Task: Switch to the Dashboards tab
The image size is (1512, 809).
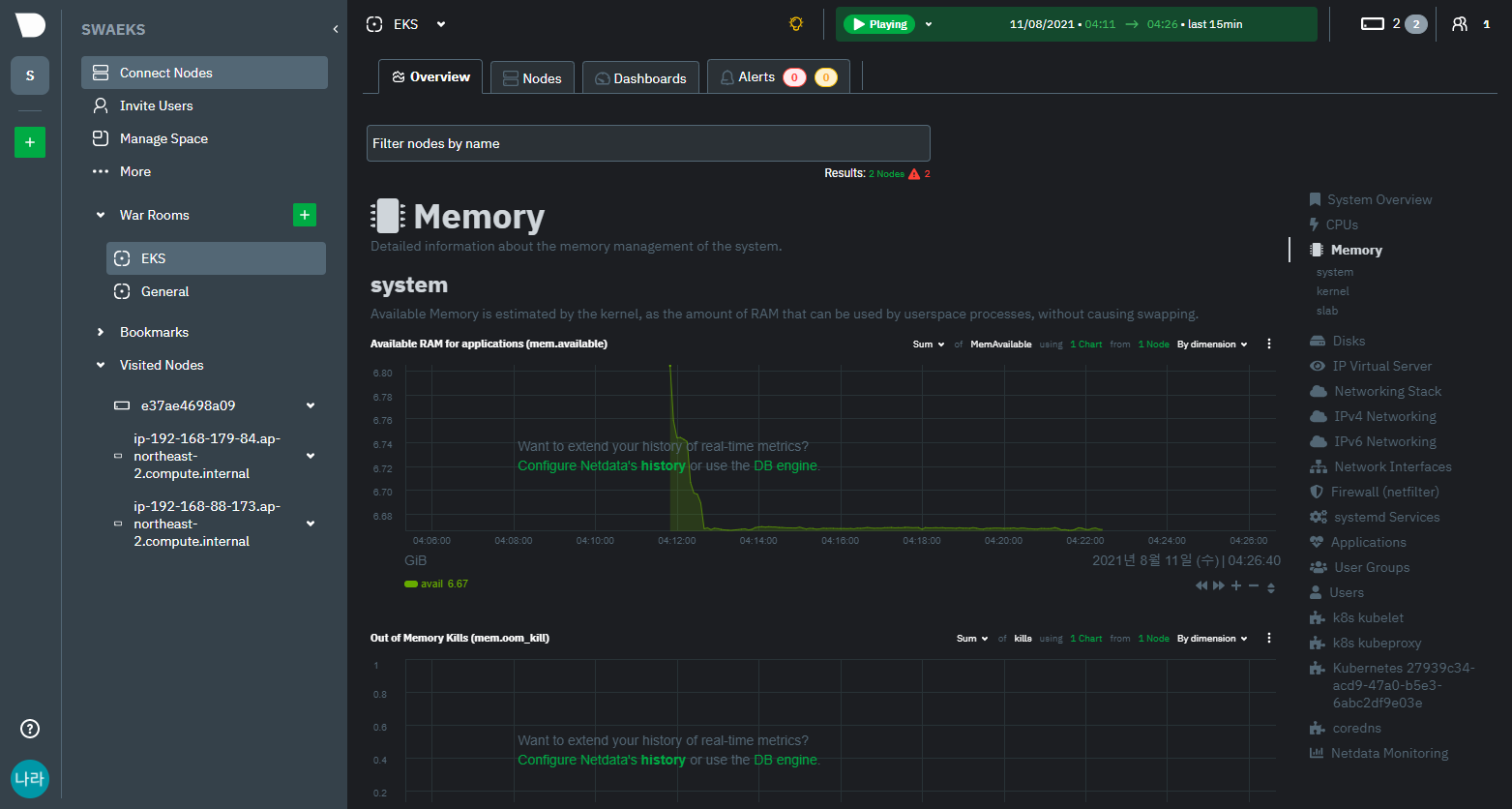Action: click(x=640, y=78)
